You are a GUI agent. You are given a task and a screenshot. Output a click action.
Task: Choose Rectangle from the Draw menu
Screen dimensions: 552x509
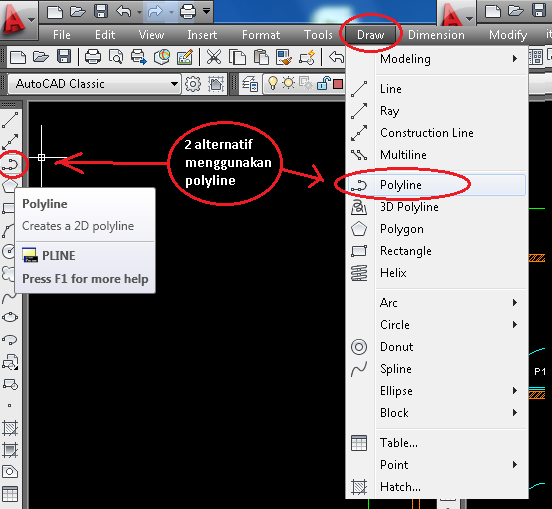click(x=436, y=251)
